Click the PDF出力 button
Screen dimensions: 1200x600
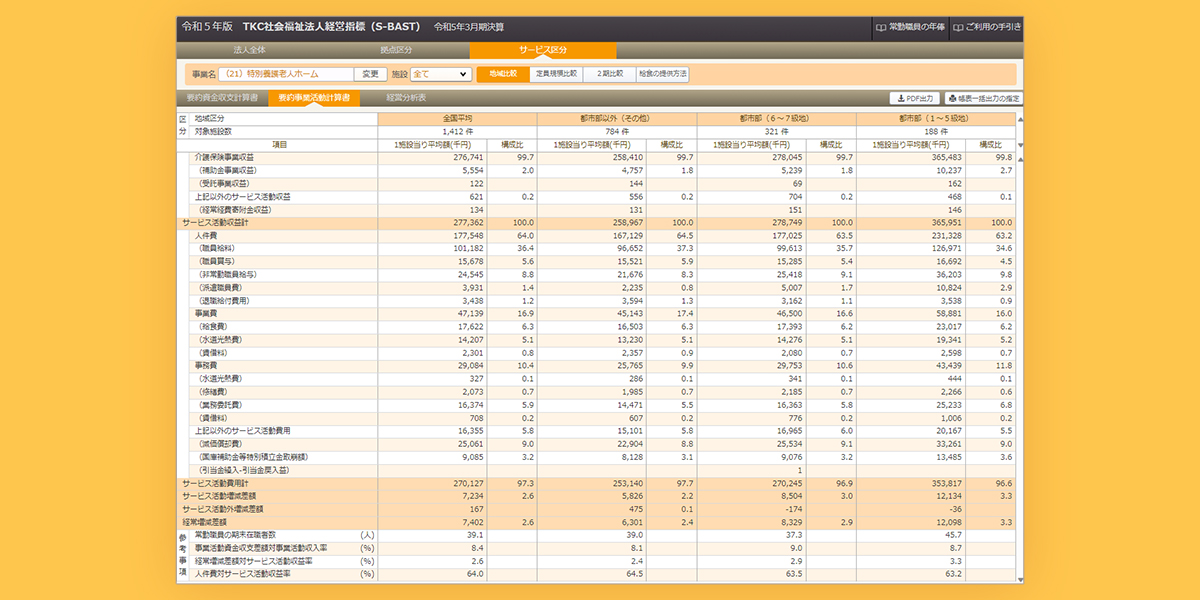[x=914, y=98]
